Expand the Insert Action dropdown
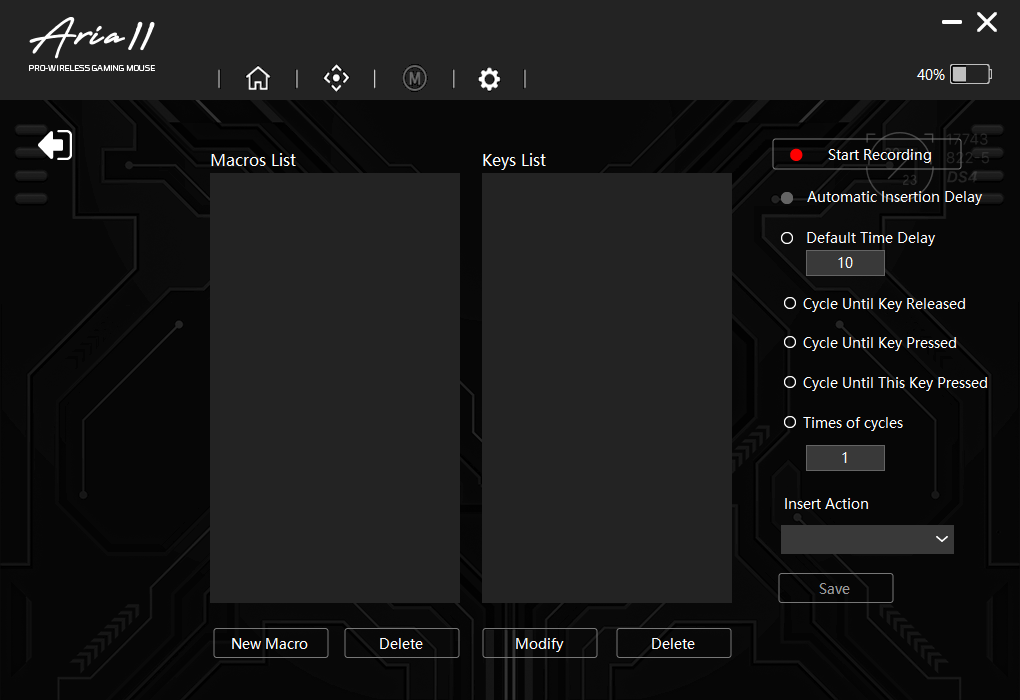 click(x=867, y=539)
